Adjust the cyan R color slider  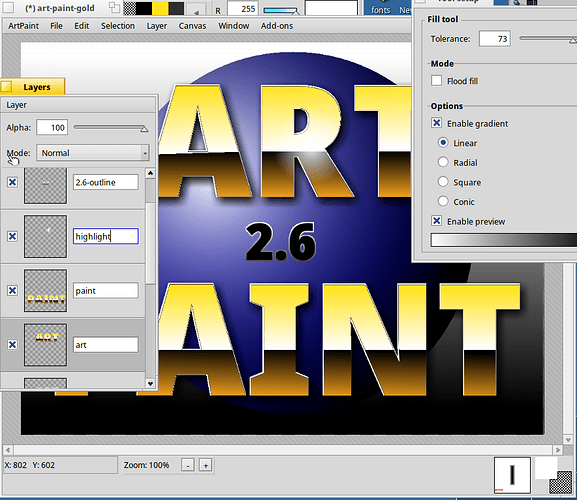[281, 10]
